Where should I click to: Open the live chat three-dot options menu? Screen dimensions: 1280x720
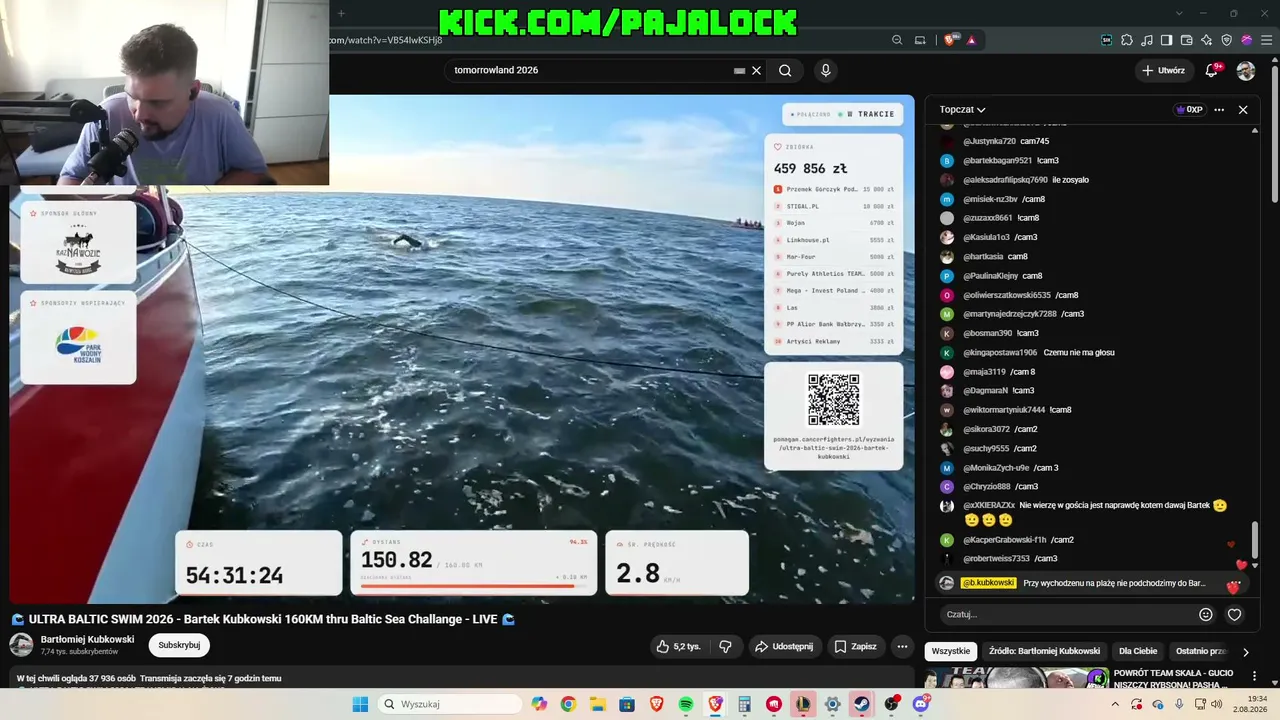[1219, 110]
